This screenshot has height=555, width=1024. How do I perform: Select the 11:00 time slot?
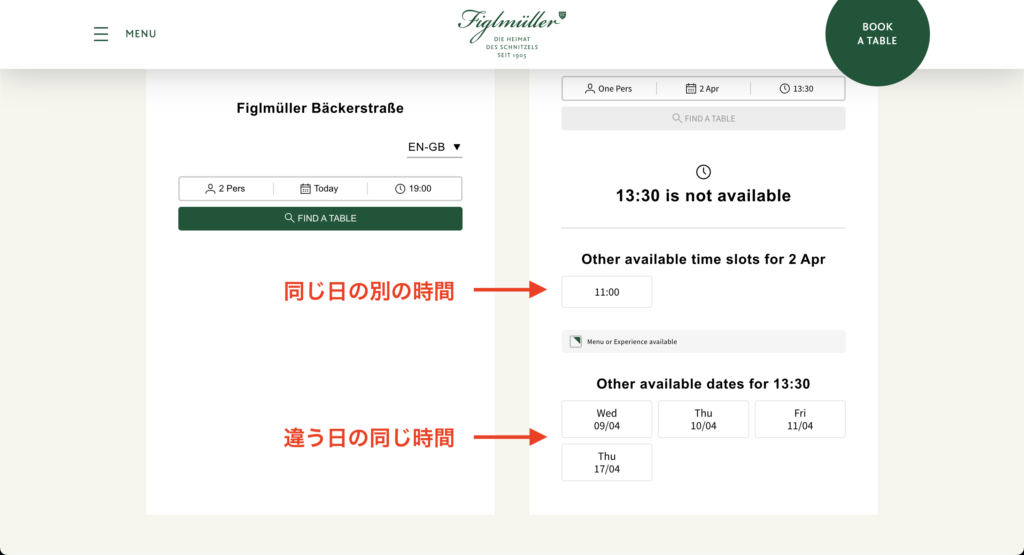[x=607, y=292]
